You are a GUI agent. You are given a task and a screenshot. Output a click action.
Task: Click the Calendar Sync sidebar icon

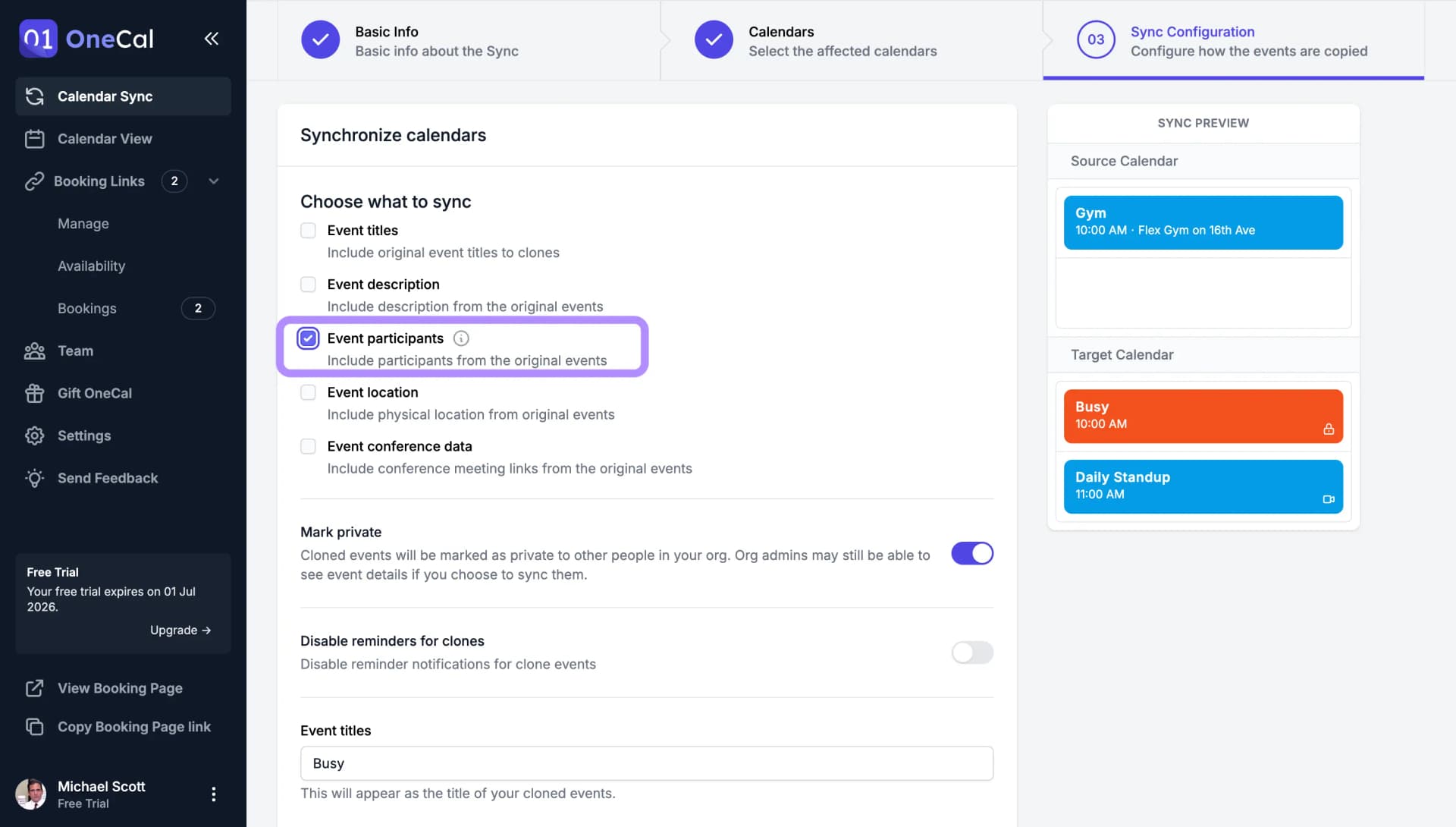click(35, 96)
